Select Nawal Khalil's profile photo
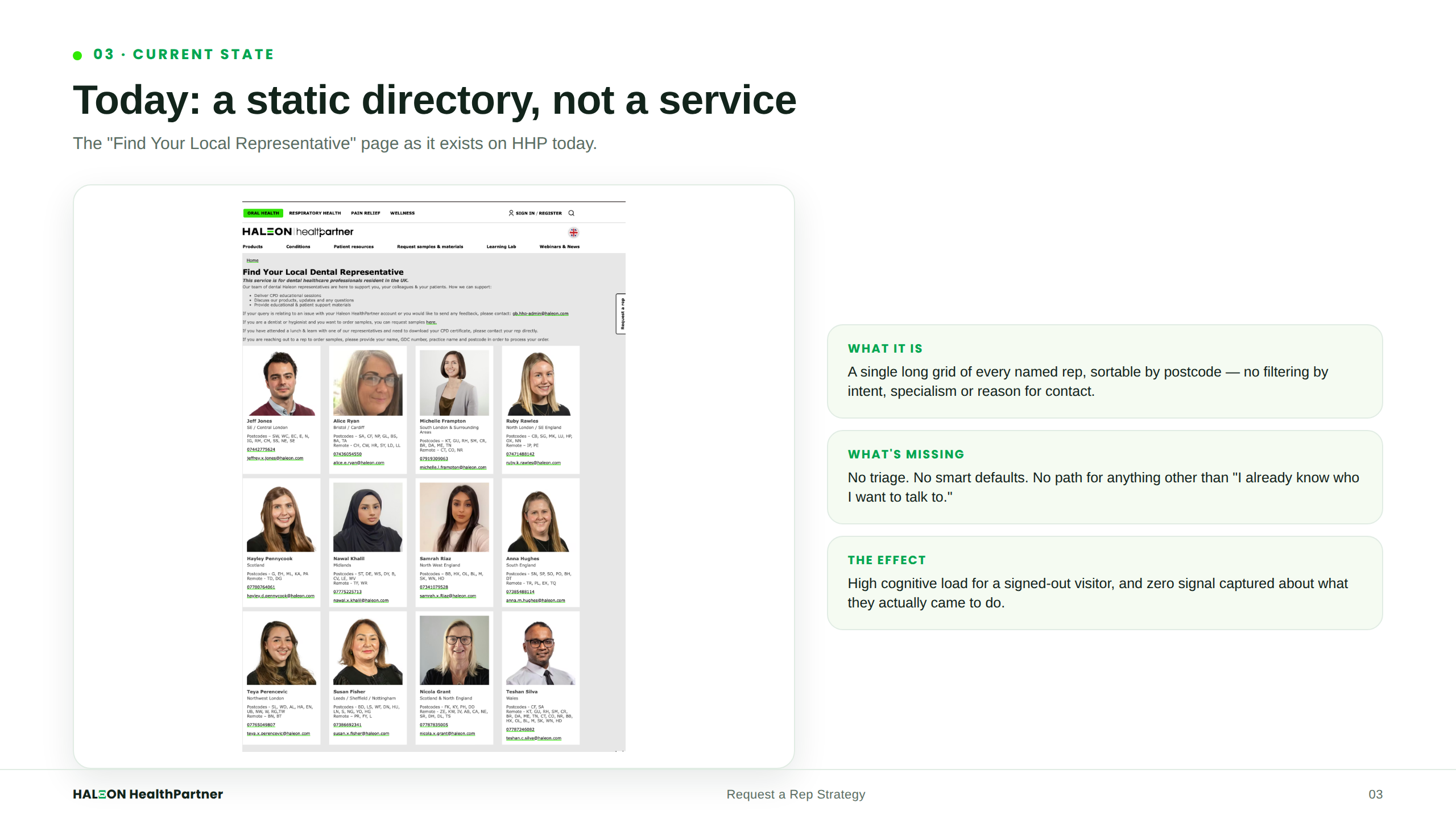Image resolution: width=1456 pixels, height=819 pixels. (x=368, y=518)
